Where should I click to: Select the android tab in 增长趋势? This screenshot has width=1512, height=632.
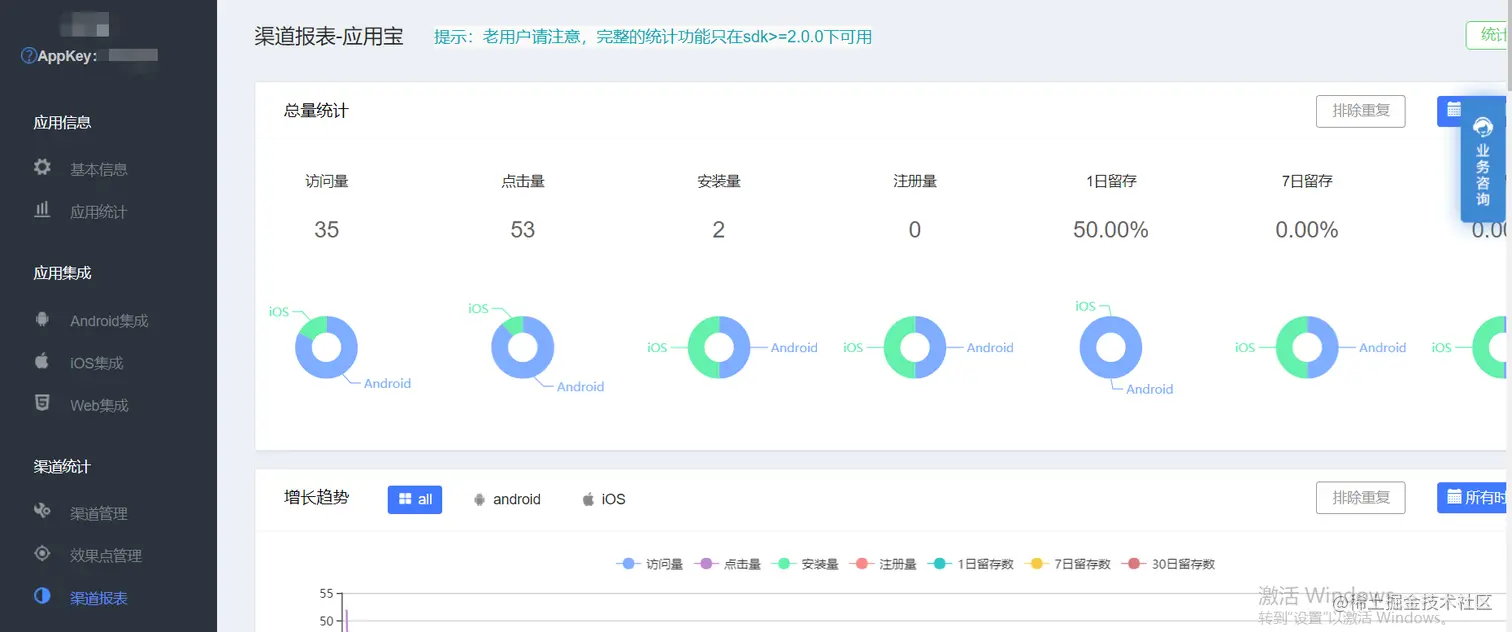point(507,499)
